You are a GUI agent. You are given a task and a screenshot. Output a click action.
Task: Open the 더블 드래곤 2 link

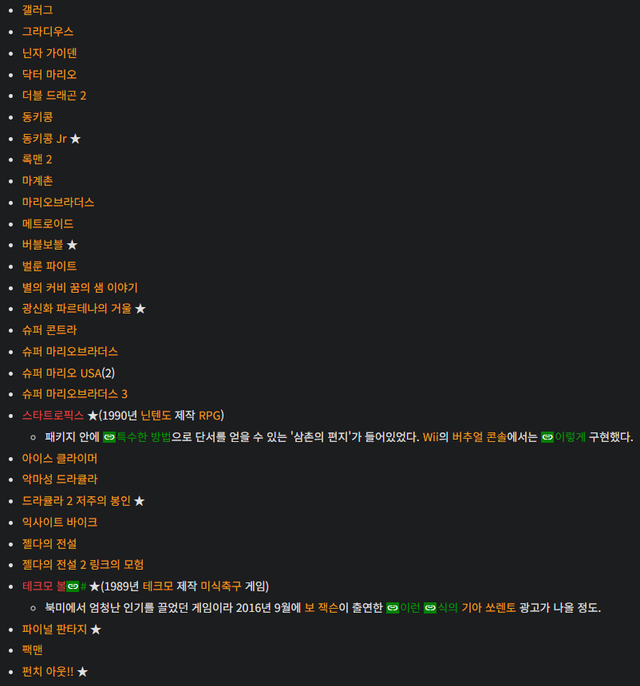pyautogui.click(x=54, y=96)
